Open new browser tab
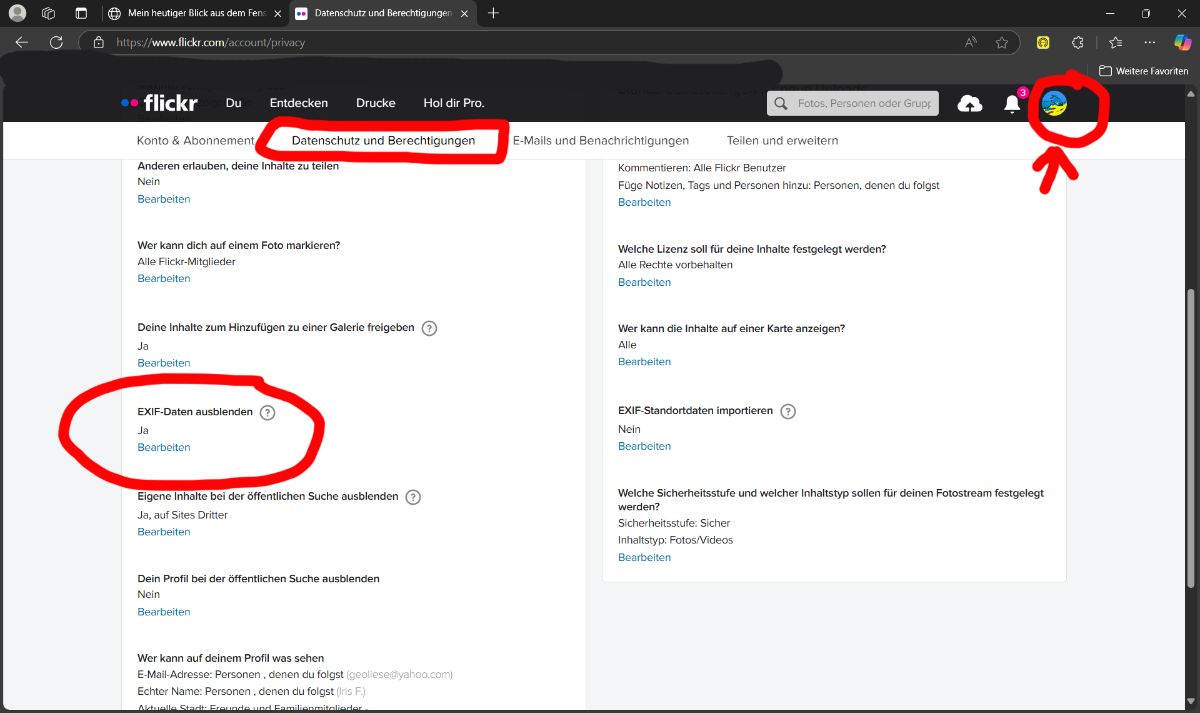1200x713 pixels. tap(493, 13)
